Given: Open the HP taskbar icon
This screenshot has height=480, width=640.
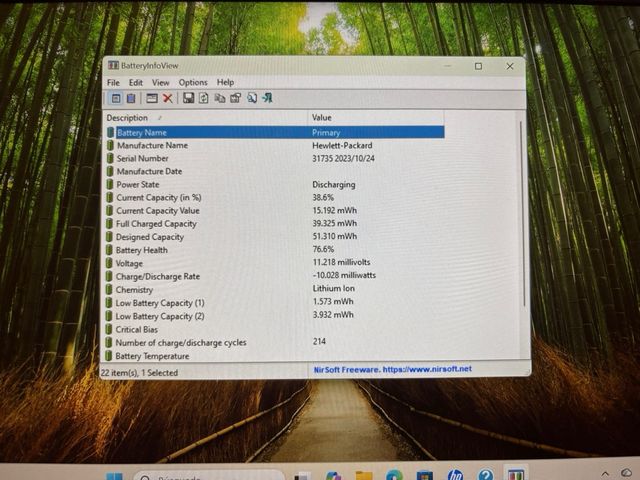Looking at the screenshot, I should point(455,475).
